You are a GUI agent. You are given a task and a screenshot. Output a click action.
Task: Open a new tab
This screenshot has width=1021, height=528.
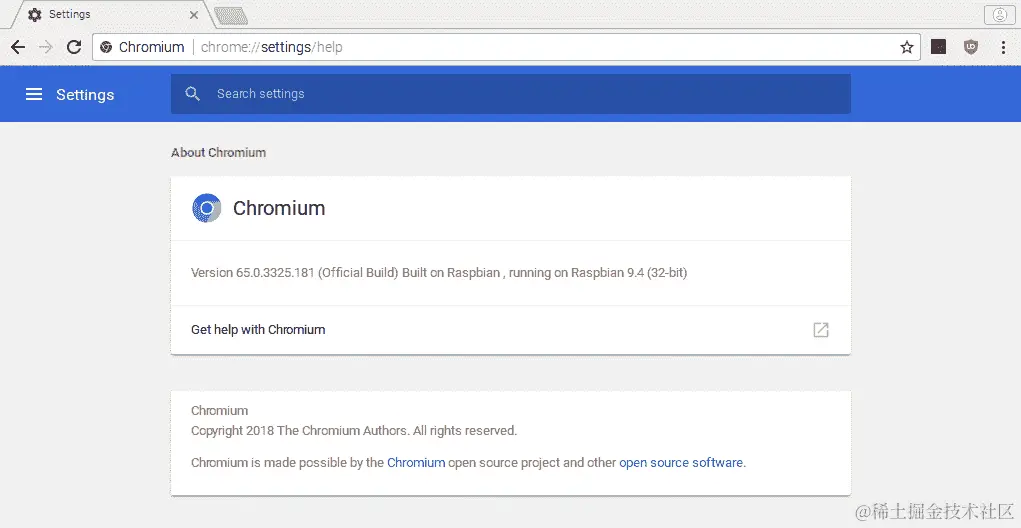tap(231, 15)
